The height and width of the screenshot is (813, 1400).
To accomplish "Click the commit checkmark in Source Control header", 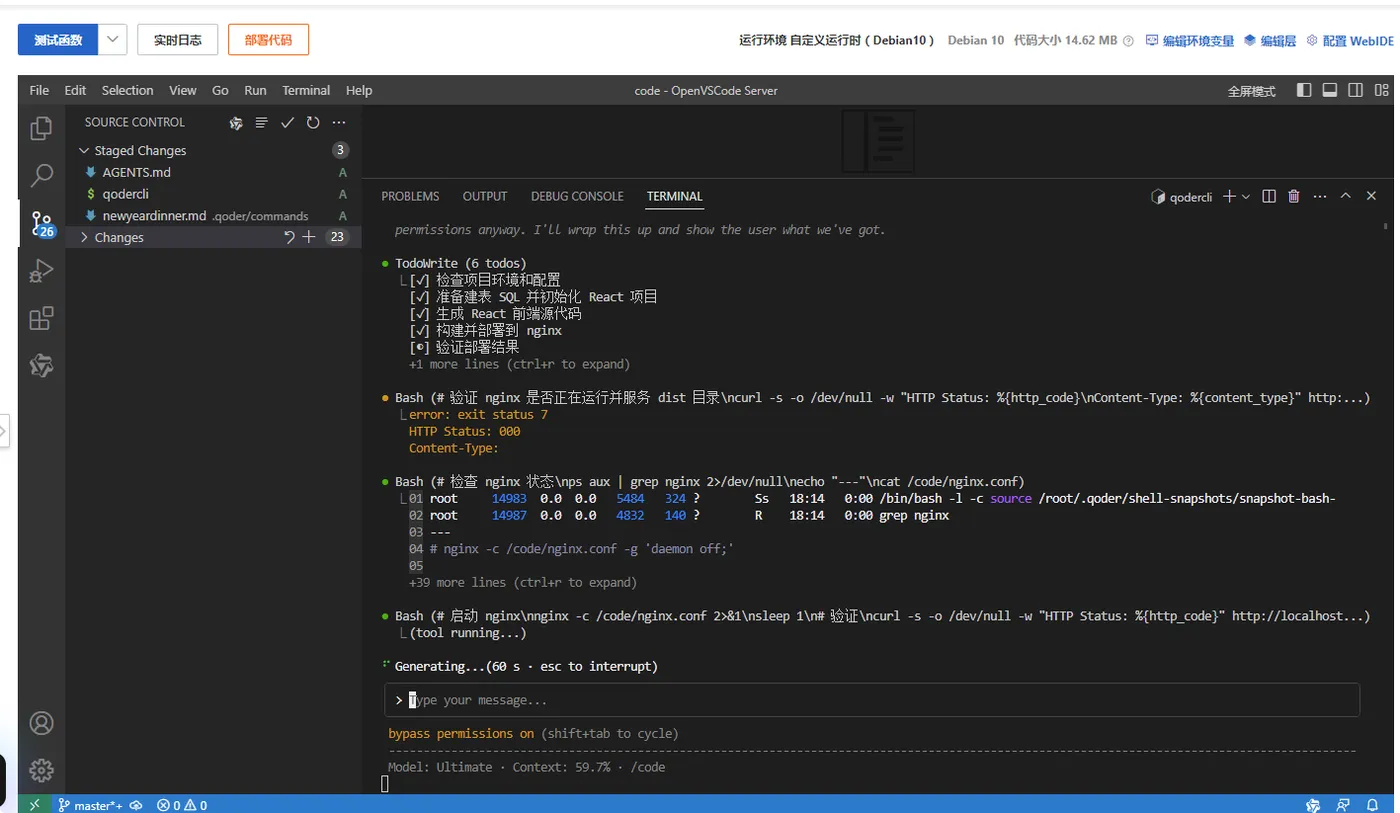I will pos(287,123).
